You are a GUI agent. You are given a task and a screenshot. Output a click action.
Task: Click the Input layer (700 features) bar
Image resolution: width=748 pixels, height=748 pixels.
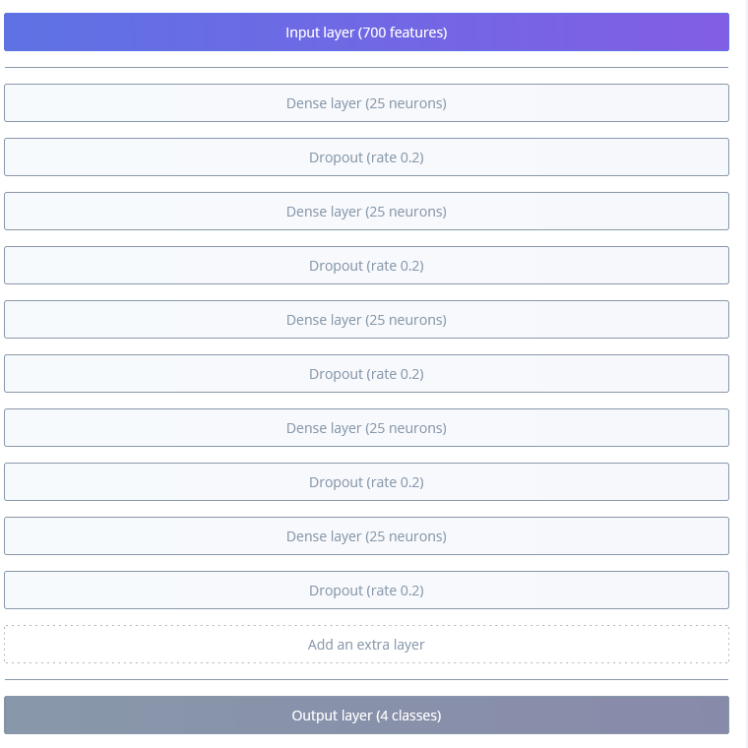[366, 32]
